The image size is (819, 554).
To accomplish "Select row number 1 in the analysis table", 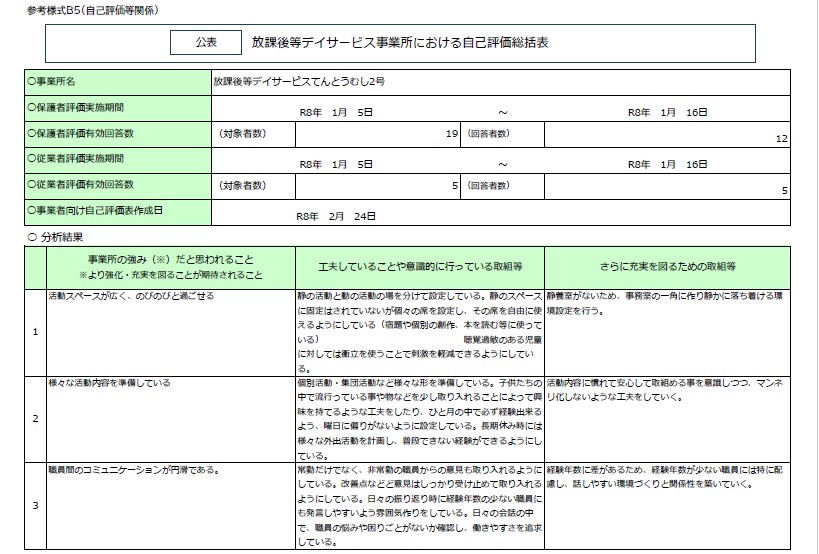I will 35,332.
